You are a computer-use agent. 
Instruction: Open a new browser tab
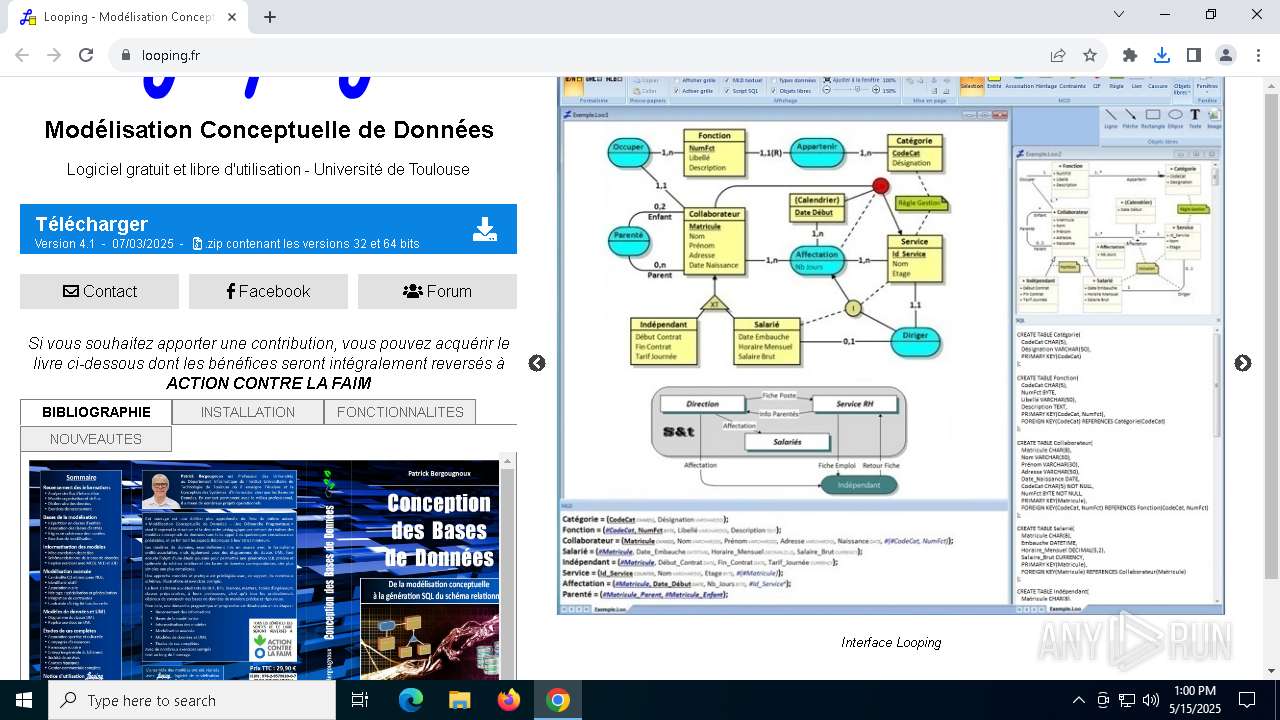270,17
